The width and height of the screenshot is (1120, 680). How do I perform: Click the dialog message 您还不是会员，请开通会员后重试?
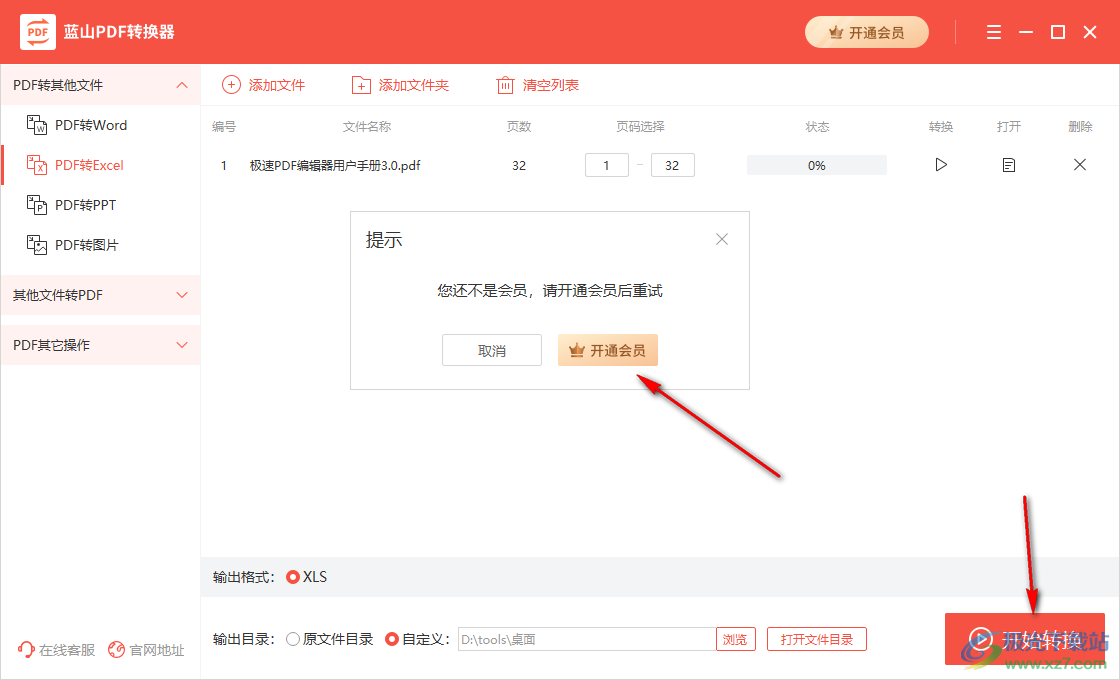point(550,291)
